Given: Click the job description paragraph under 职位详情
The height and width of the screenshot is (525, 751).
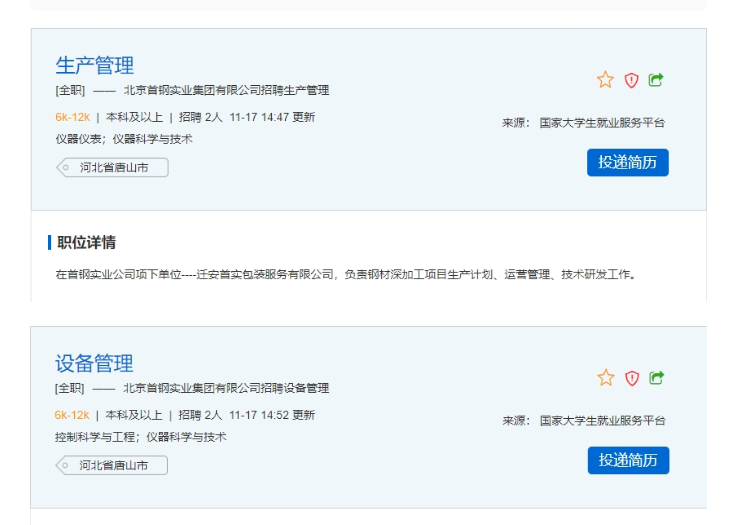Looking at the screenshot, I should click(346, 274).
